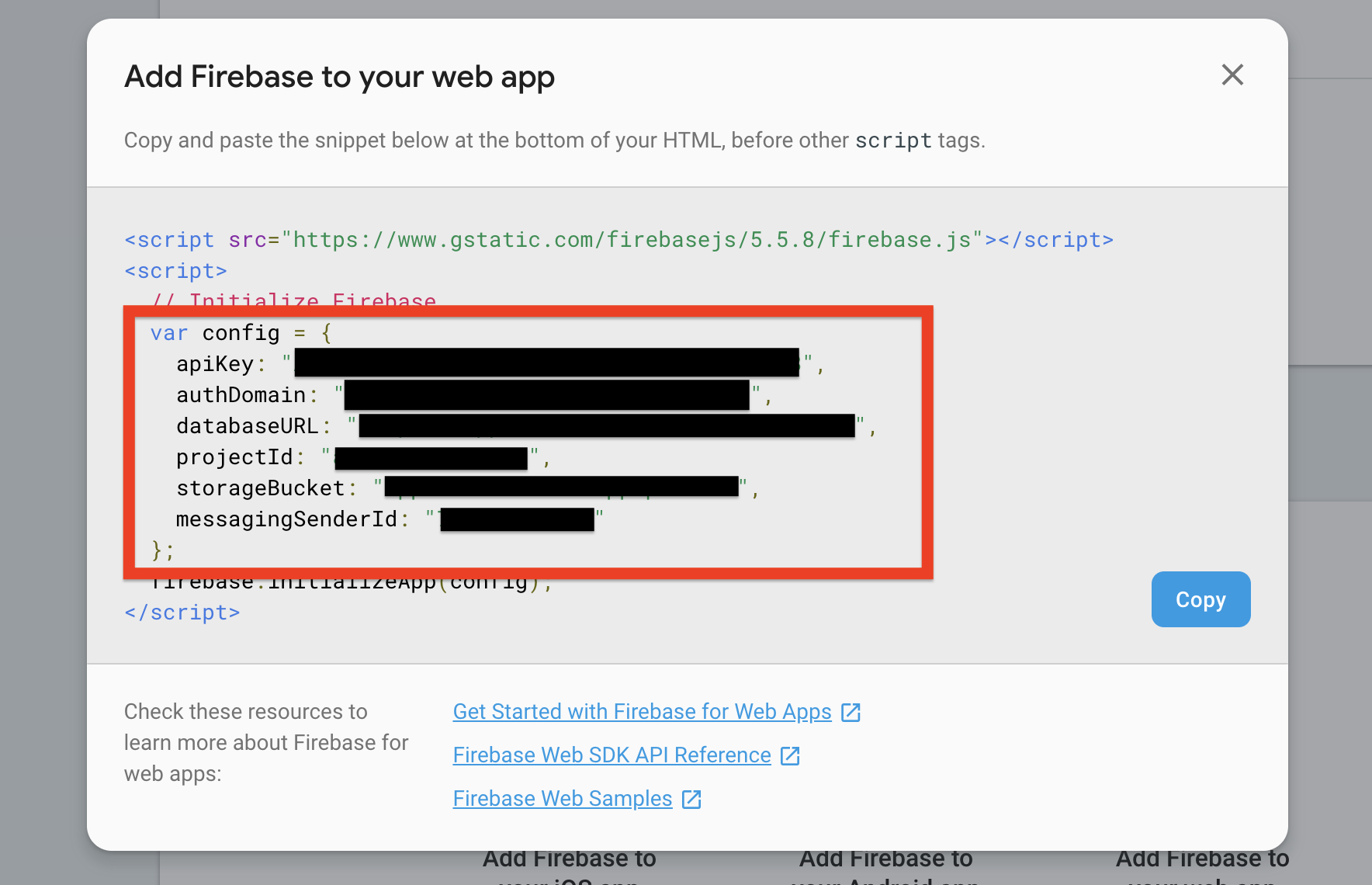Open Get Started with Firebase for Web Apps
This screenshot has height=885, width=1372.
point(642,712)
